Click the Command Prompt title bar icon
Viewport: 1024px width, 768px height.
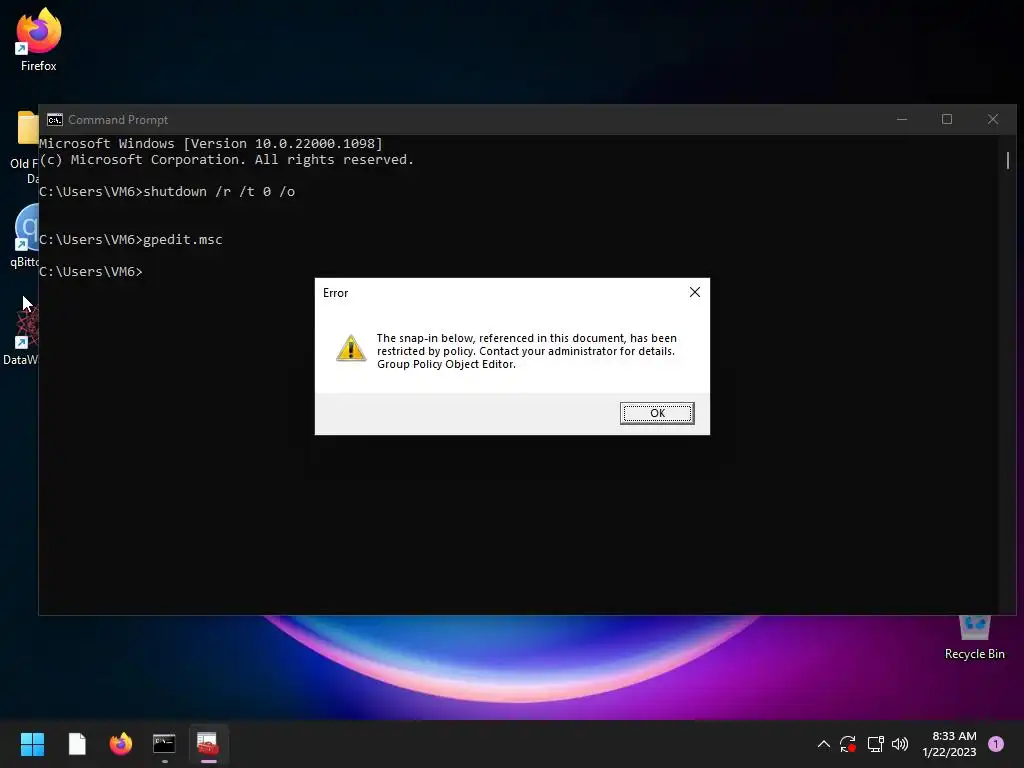55,120
